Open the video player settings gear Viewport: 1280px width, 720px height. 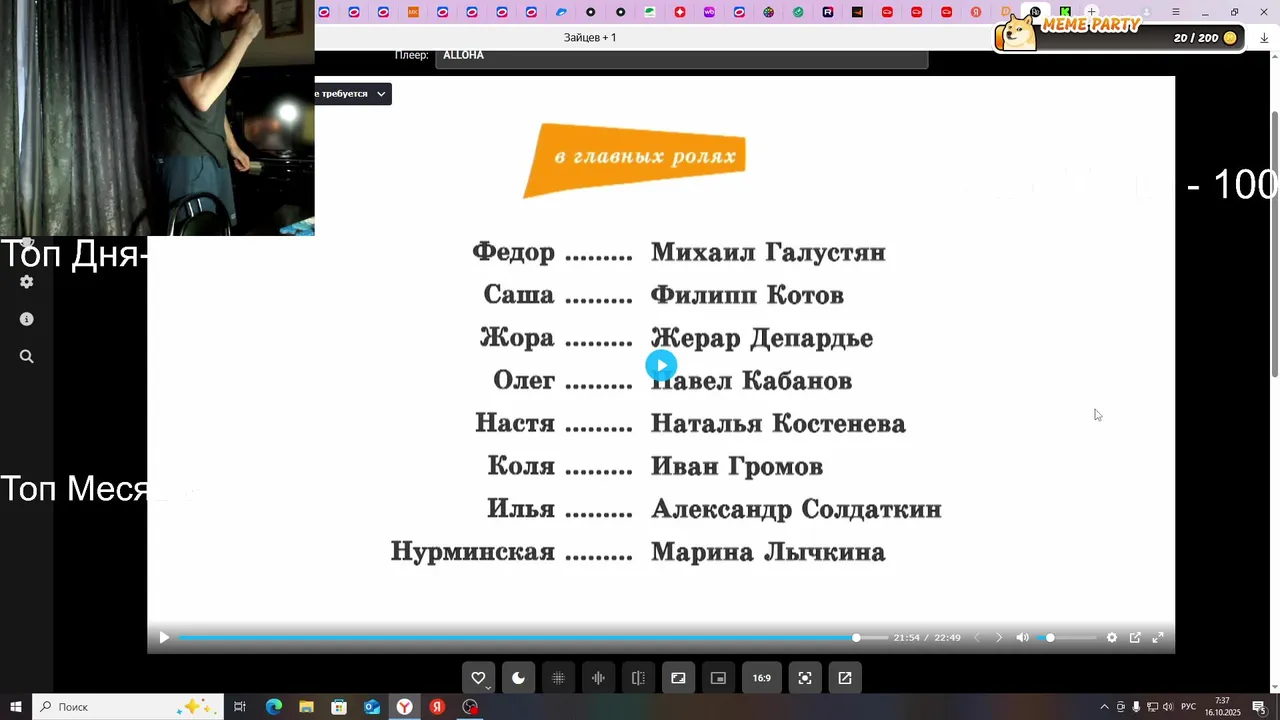point(1112,638)
